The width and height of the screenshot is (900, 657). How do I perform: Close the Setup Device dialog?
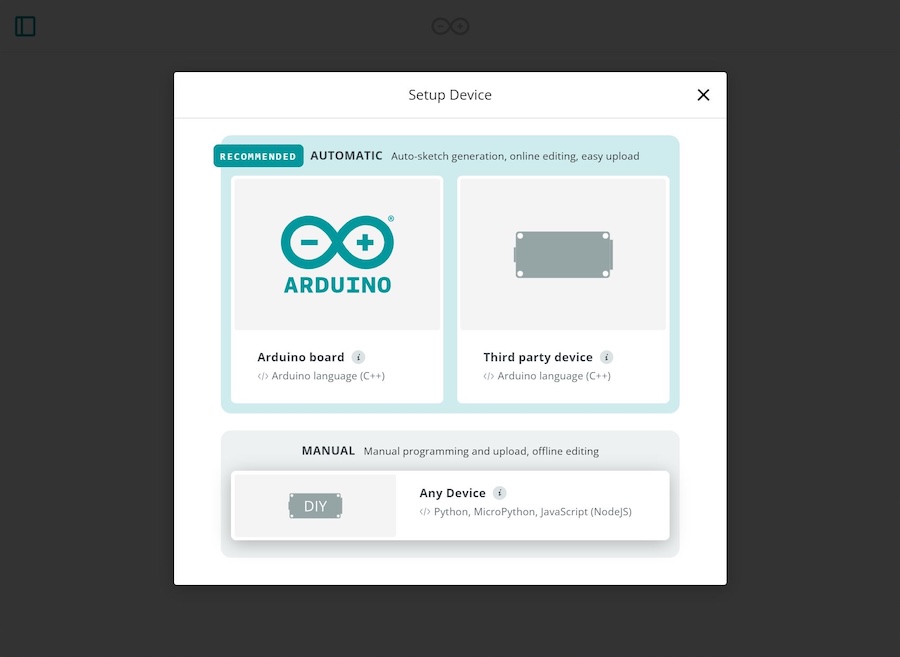point(703,95)
